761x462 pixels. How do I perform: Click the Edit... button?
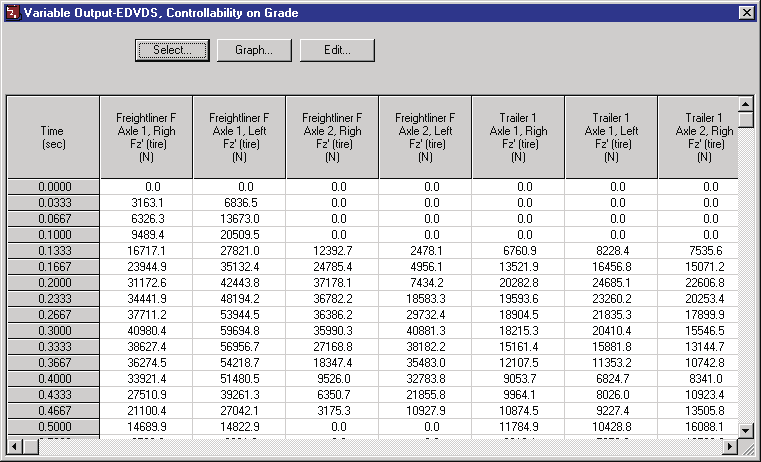(x=337, y=50)
